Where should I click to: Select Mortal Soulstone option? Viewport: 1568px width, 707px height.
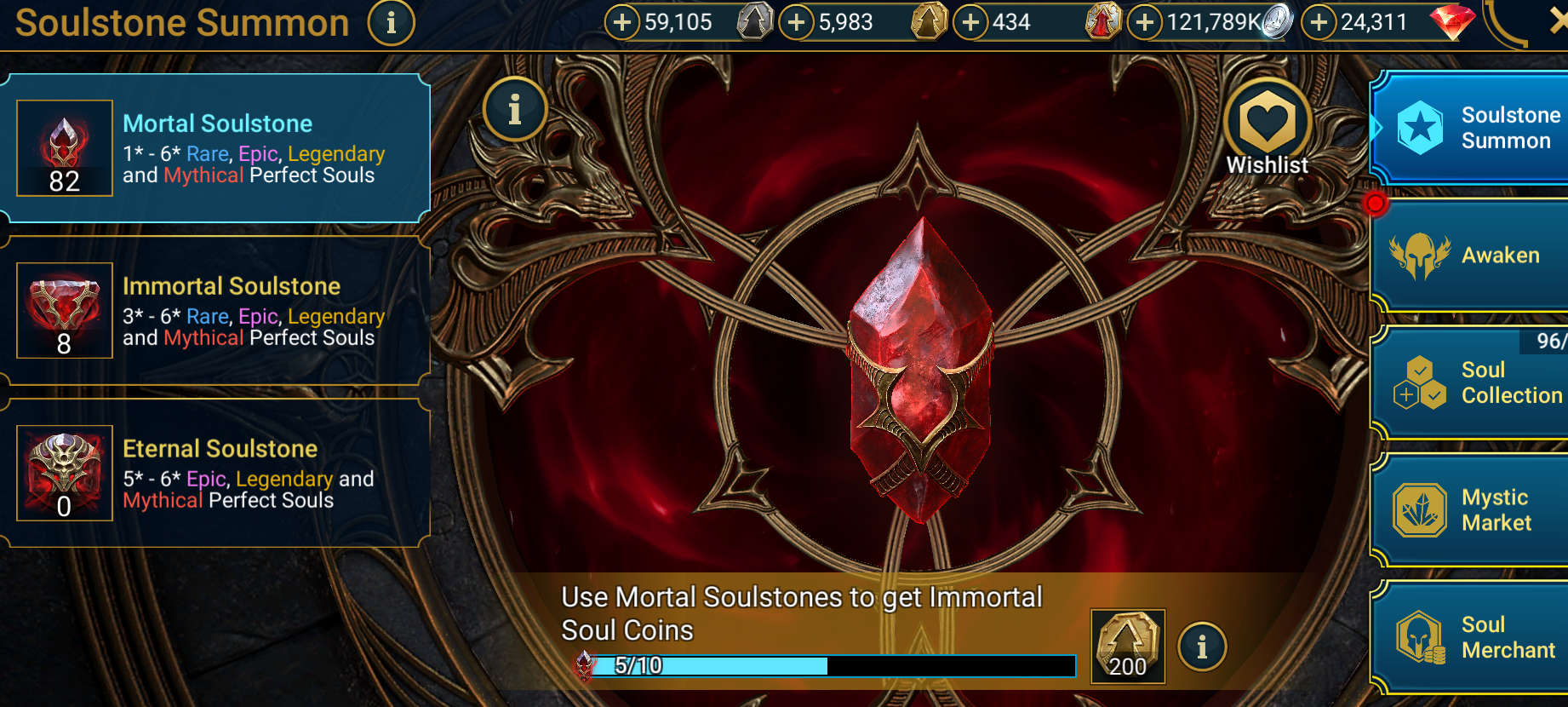[x=215, y=148]
